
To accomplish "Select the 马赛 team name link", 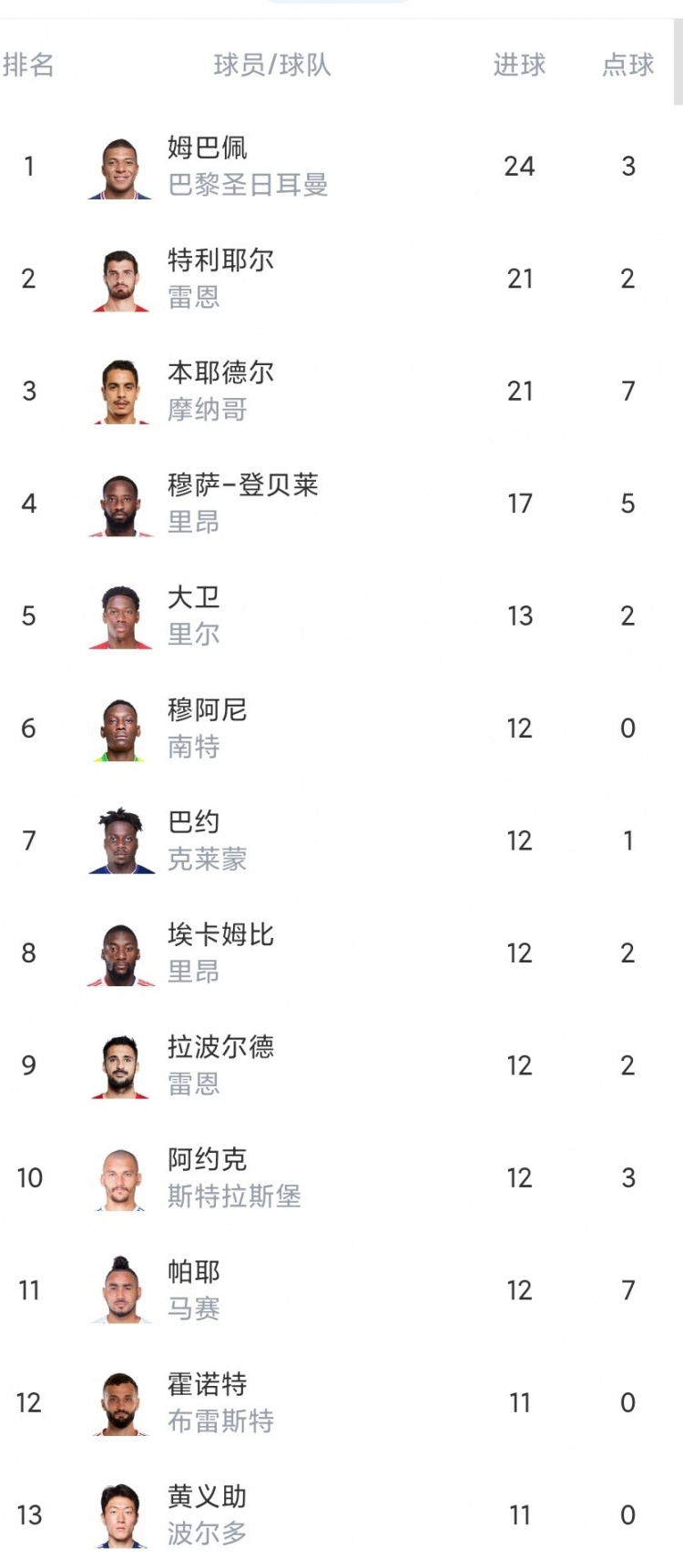I will click(x=192, y=1309).
